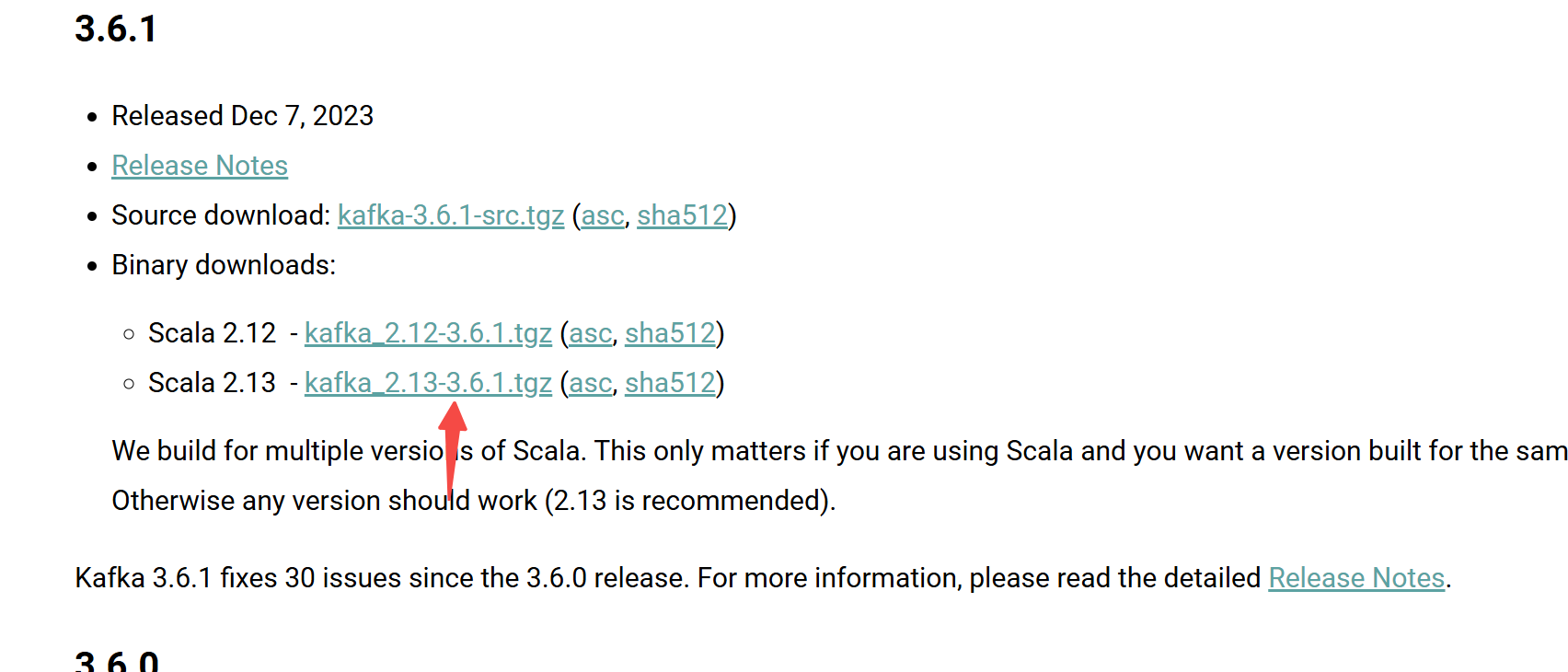
Task: Download kafka_2.12-3.6.1.tgz binary
Action: 428,333
